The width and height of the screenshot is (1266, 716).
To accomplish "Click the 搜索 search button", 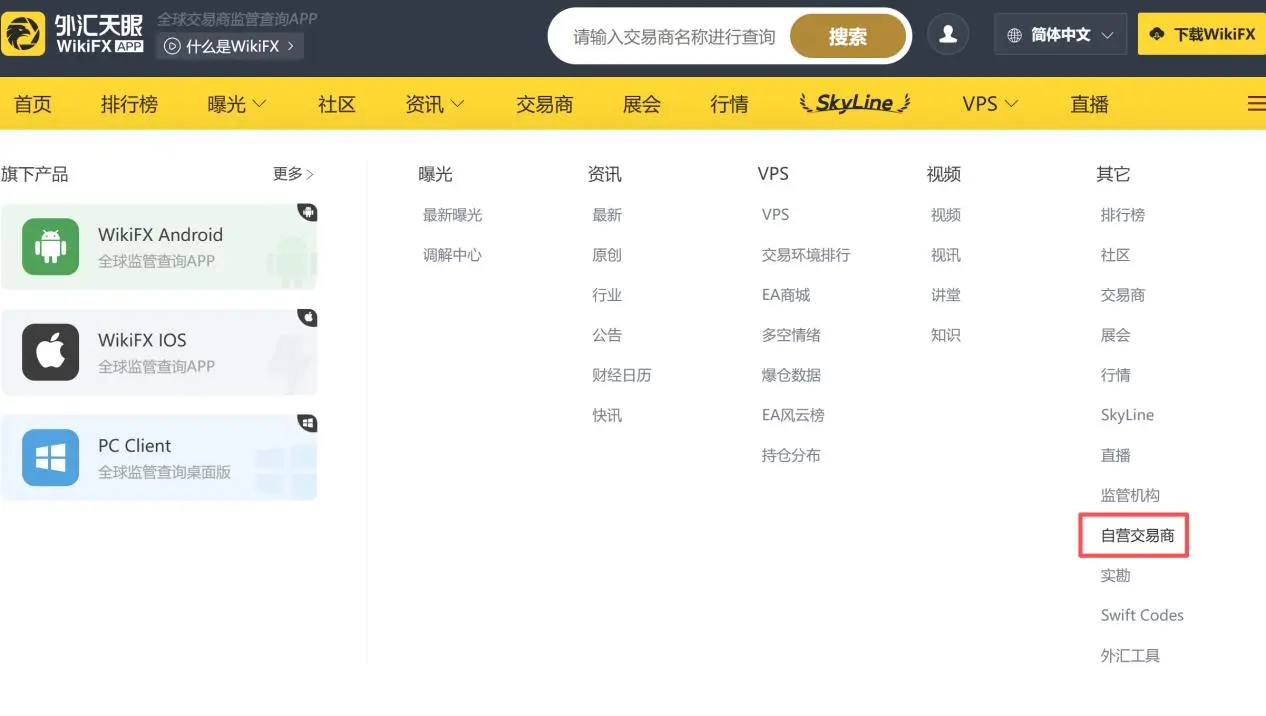I will click(848, 36).
